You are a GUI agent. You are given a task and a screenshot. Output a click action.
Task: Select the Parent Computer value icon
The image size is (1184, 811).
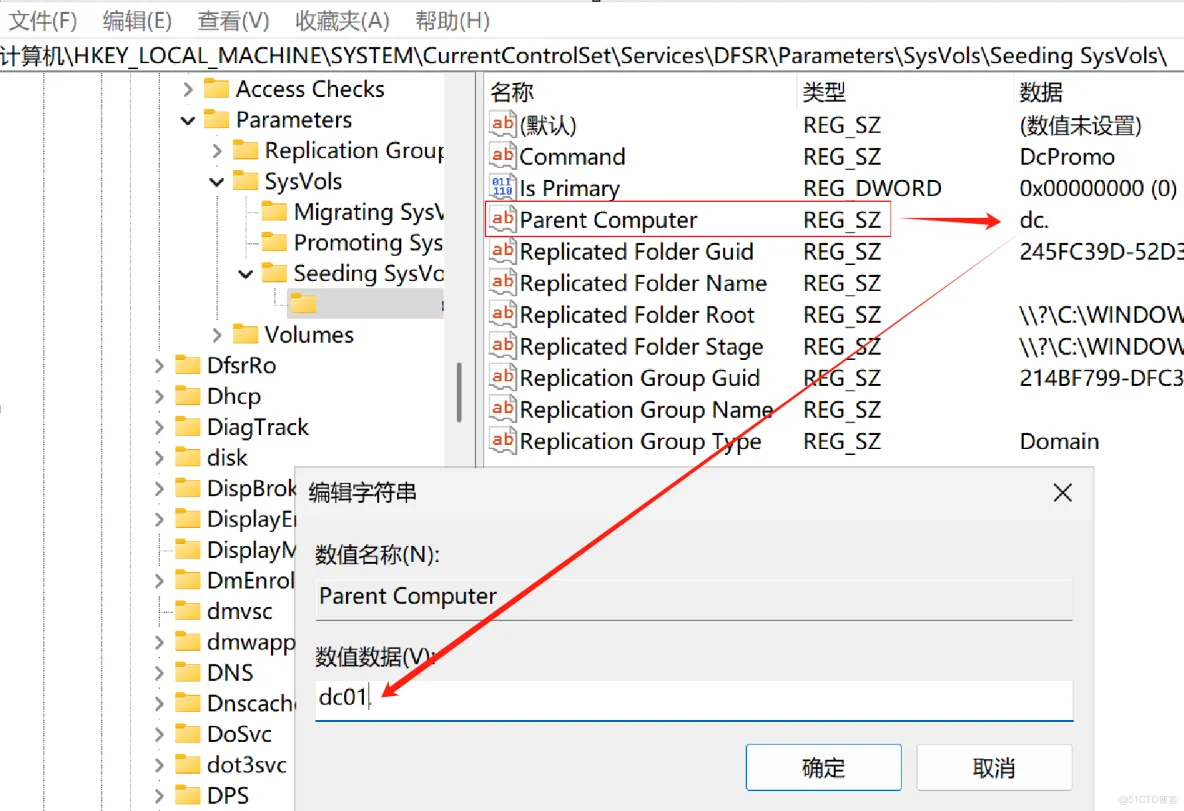point(502,220)
